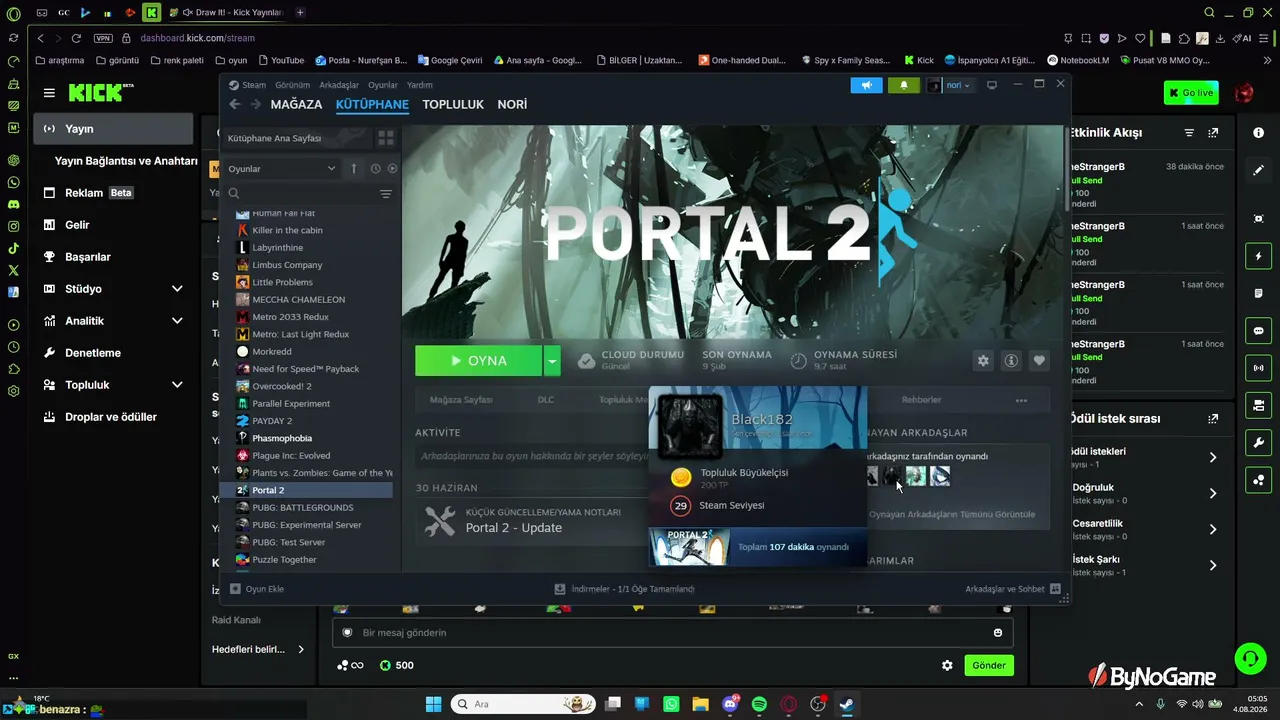
Task: Open Portal 2 game info icon
Action: (x=1011, y=361)
